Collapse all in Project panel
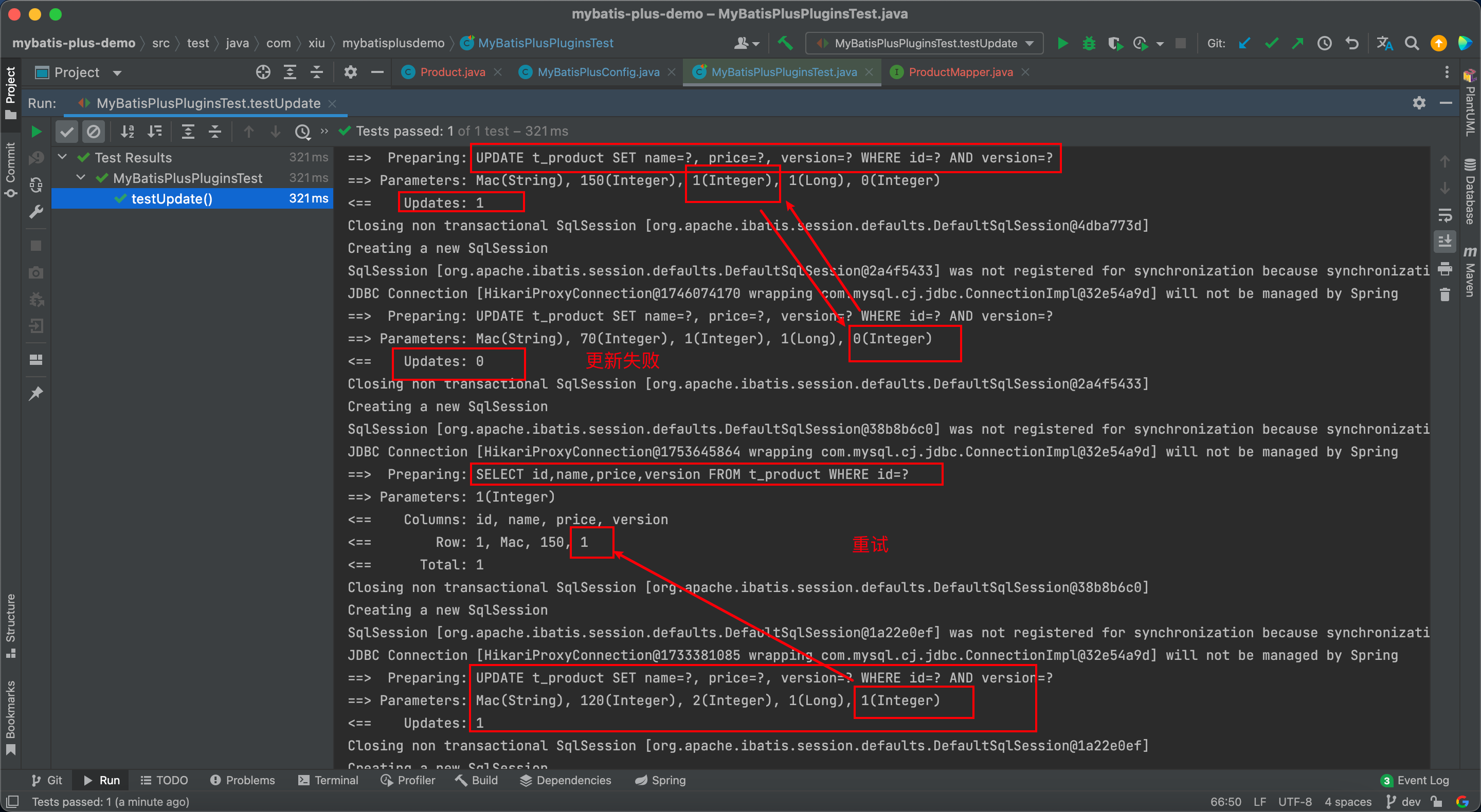1481x812 pixels. tap(317, 72)
